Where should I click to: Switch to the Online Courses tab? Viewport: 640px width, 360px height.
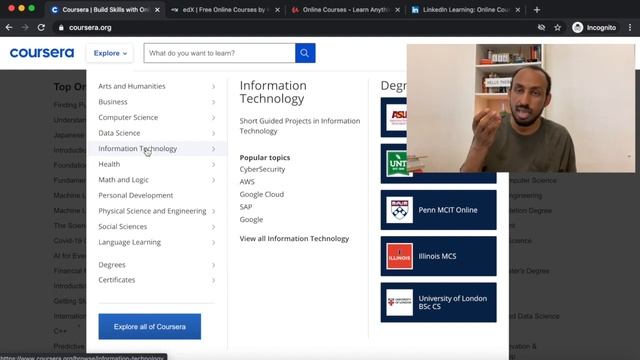(x=345, y=10)
